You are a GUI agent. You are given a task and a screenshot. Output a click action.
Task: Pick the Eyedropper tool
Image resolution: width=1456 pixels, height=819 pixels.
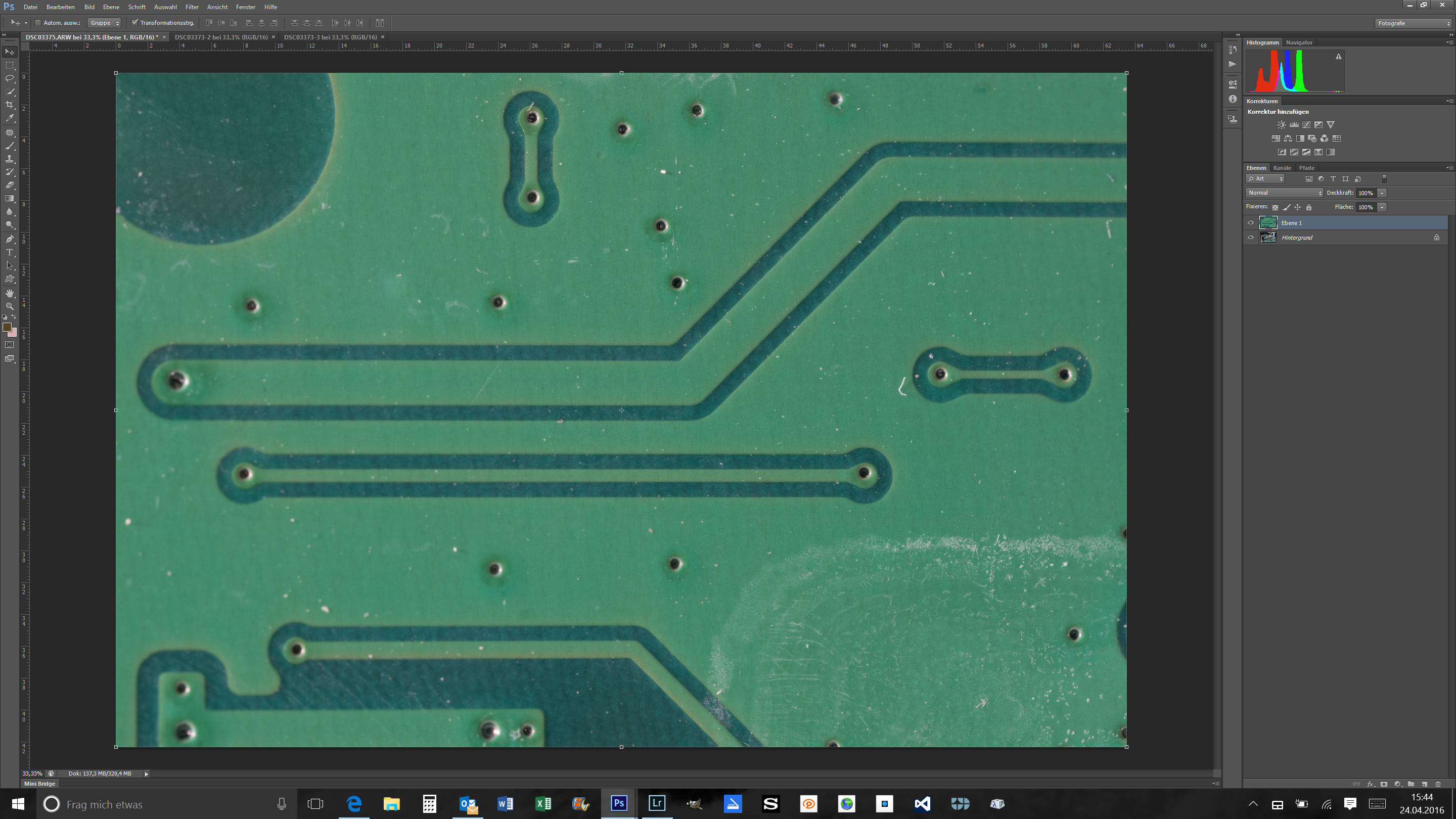coord(10,119)
